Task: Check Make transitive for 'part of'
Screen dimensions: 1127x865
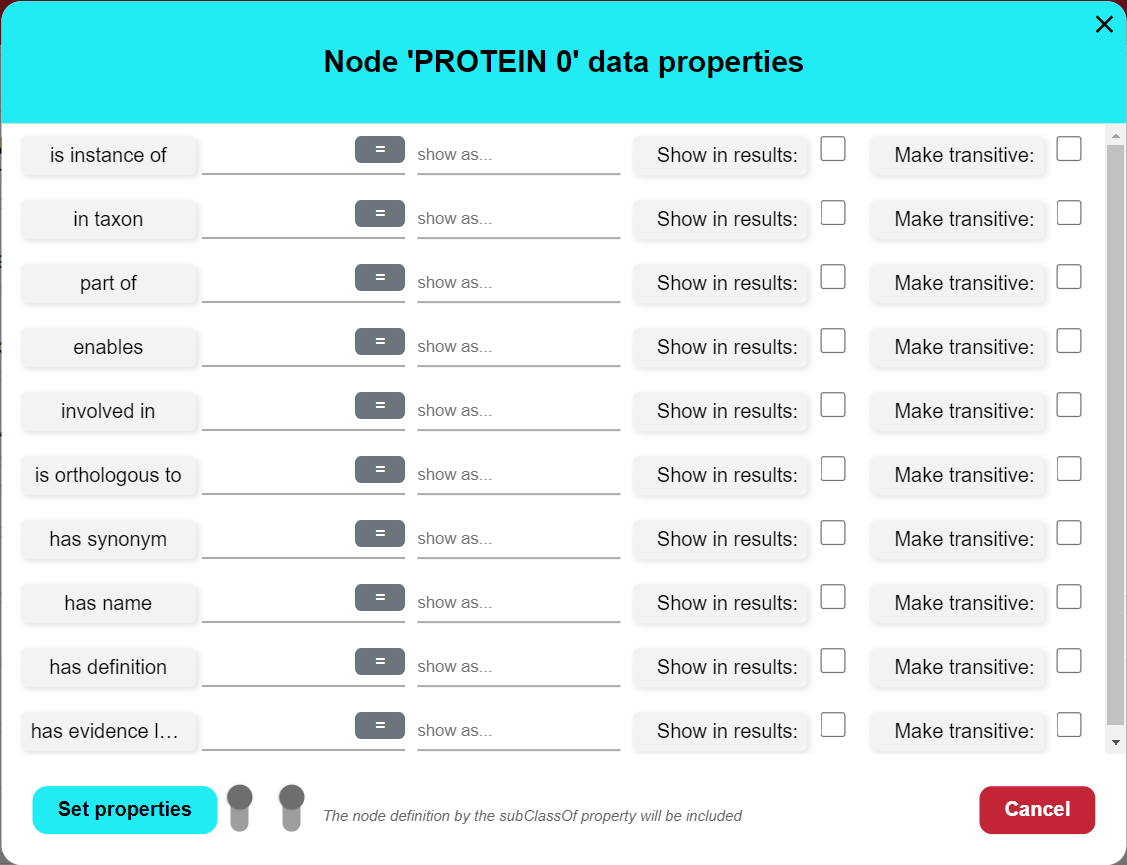Action: (x=1069, y=277)
